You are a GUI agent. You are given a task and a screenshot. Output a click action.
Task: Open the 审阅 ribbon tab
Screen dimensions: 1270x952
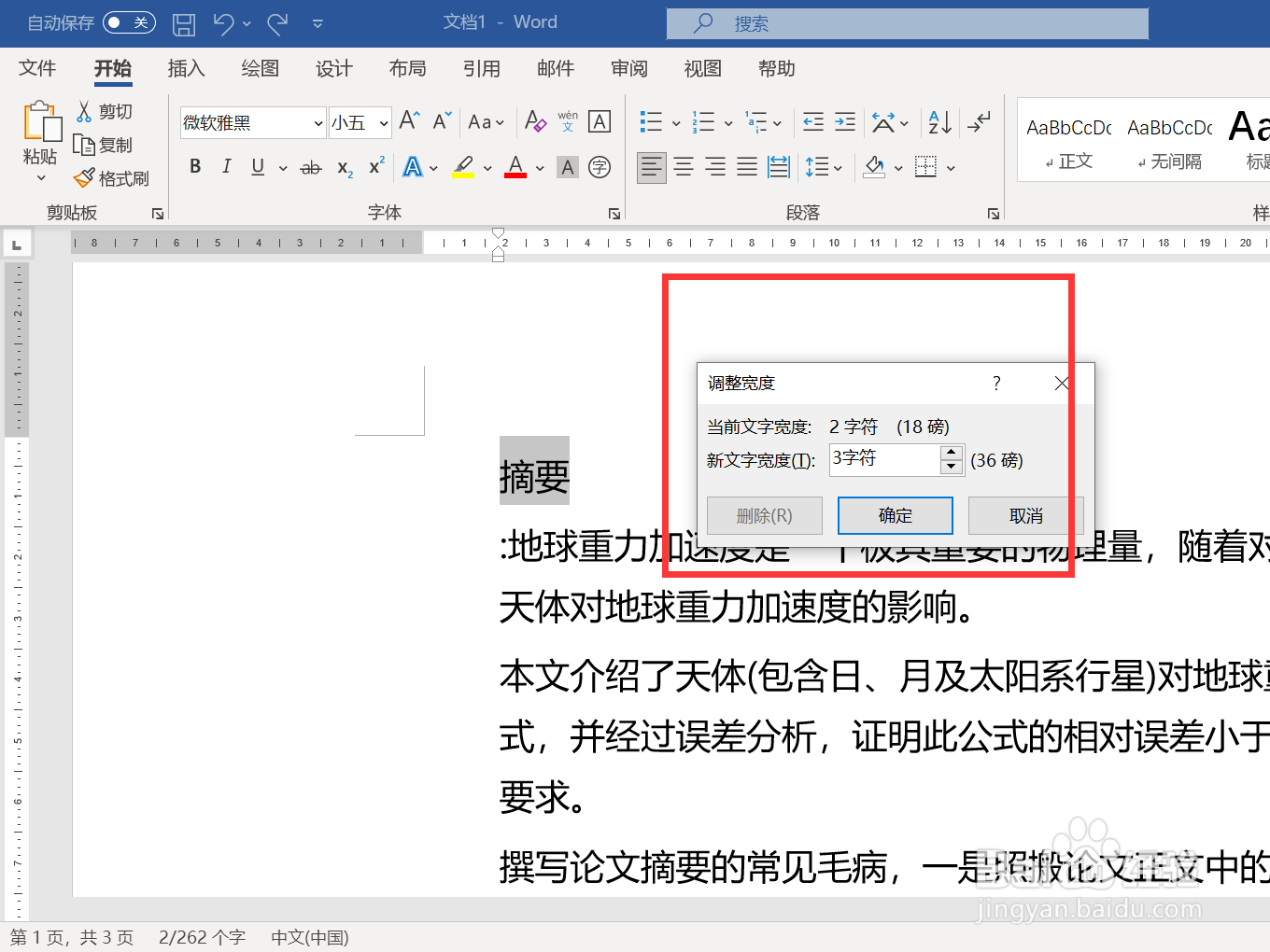(x=628, y=68)
